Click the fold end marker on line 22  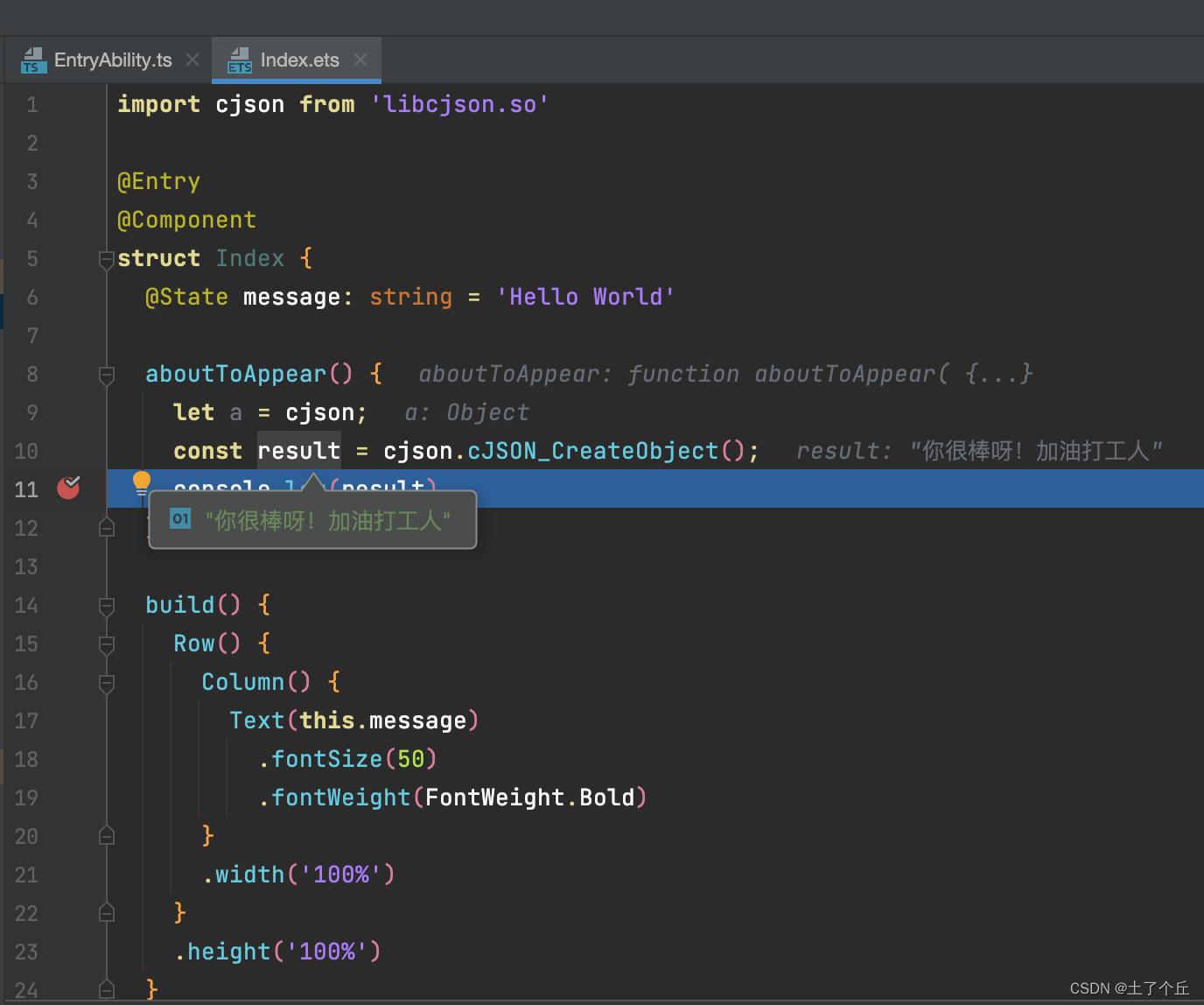[x=107, y=912]
